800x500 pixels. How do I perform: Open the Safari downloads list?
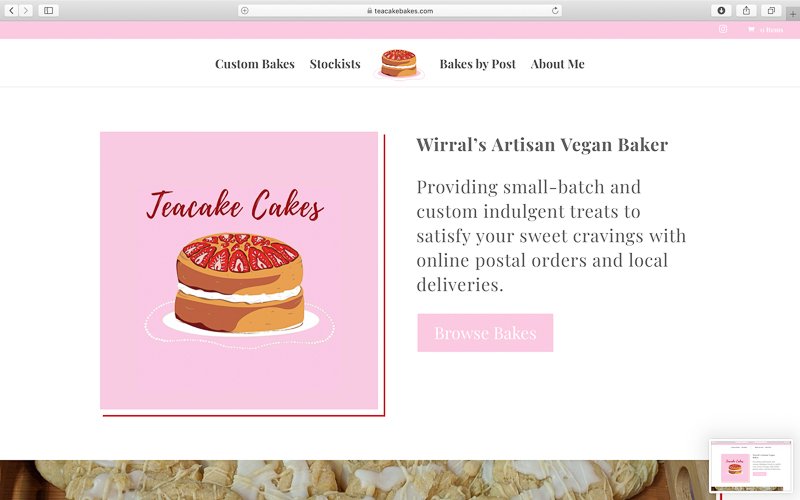721,10
